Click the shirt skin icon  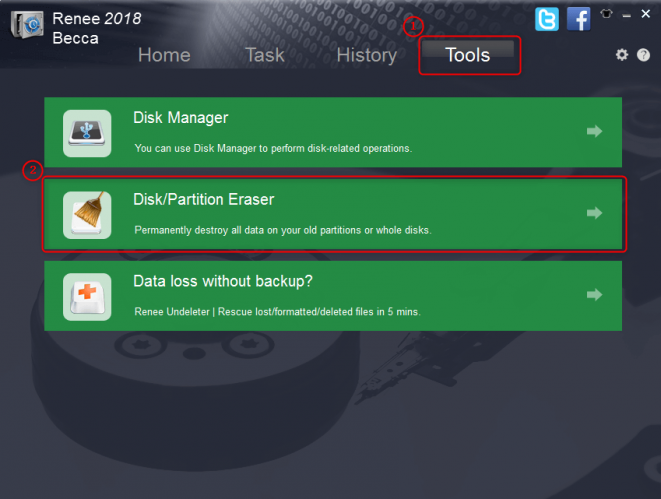tap(606, 14)
